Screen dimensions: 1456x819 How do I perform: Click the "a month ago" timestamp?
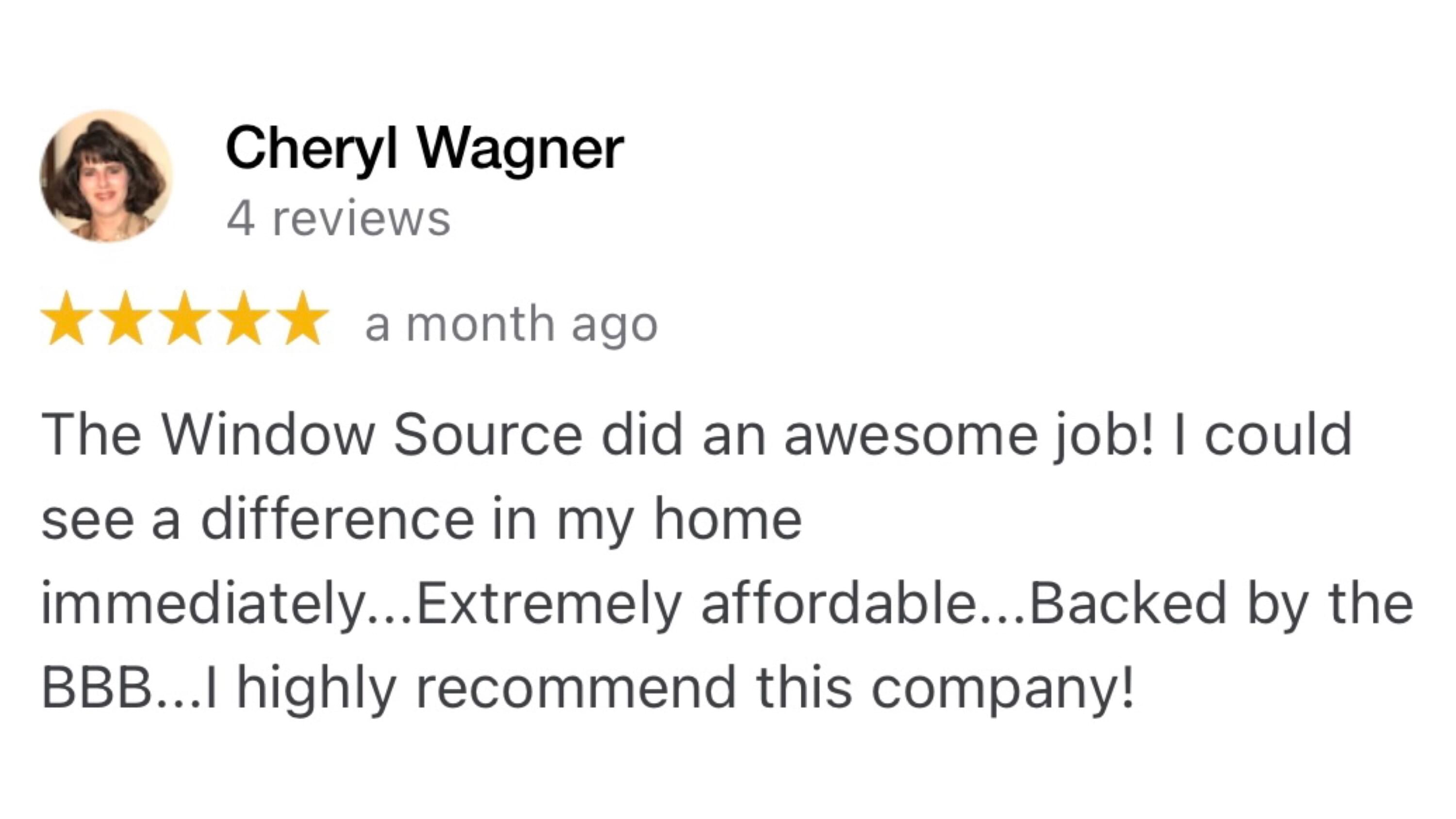click(511, 325)
